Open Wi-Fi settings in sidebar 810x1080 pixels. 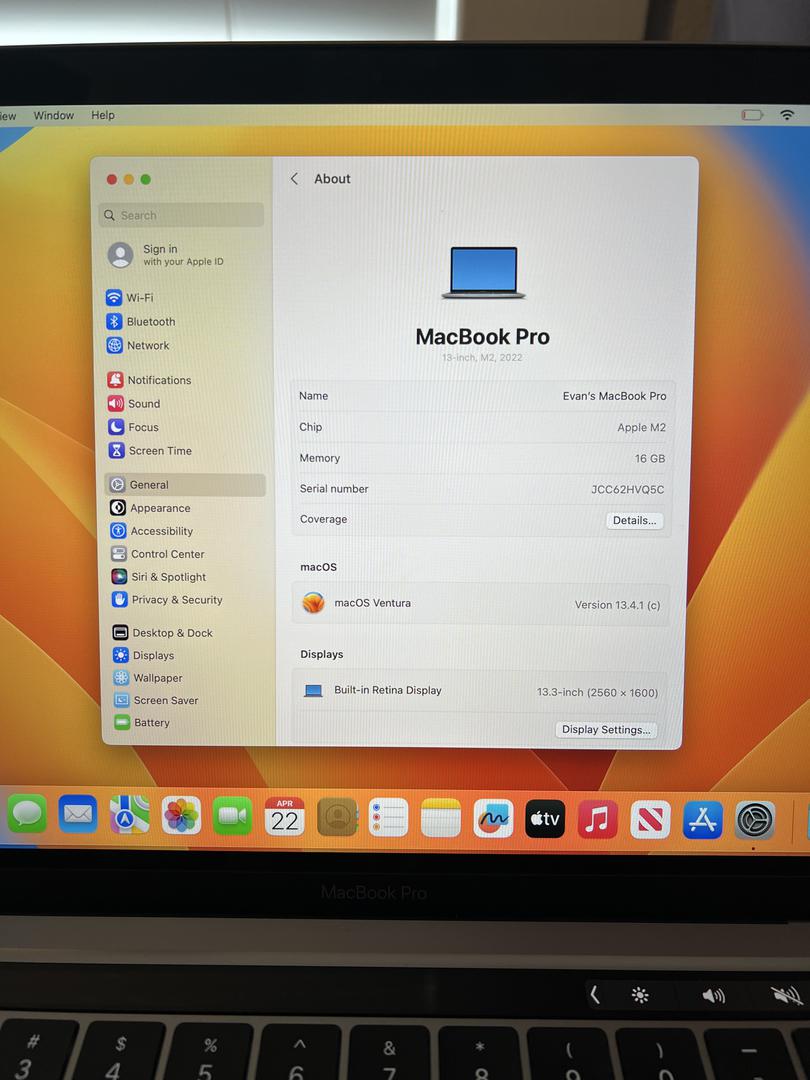pyautogui.click(x=139, y=298)
